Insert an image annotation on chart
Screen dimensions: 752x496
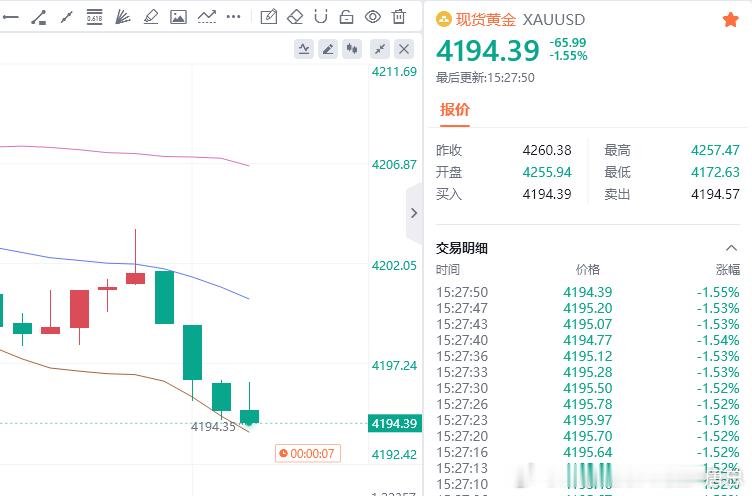pyautogui.click(x=178, y=17)
